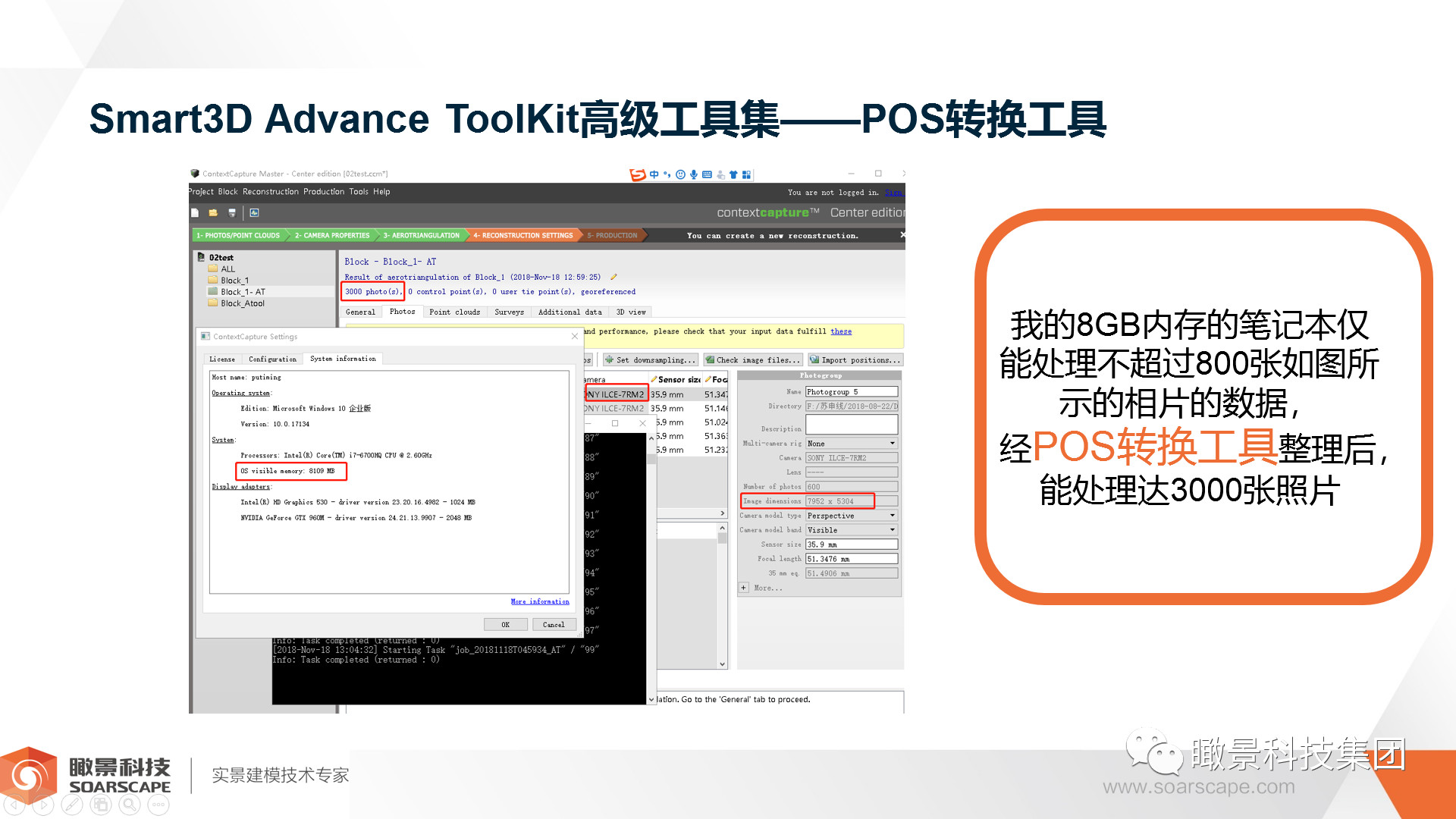Select the ALL block in project tree
The width and height of the screenshot is (1456, 819).
point(227,269)
